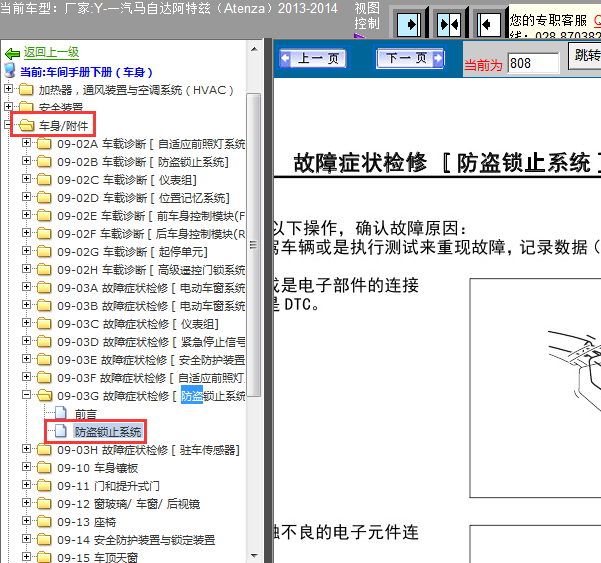The image size is (601, 563).
Task: Click the folder icon for 09-10 车身镶板
Action: coord(44,468)
